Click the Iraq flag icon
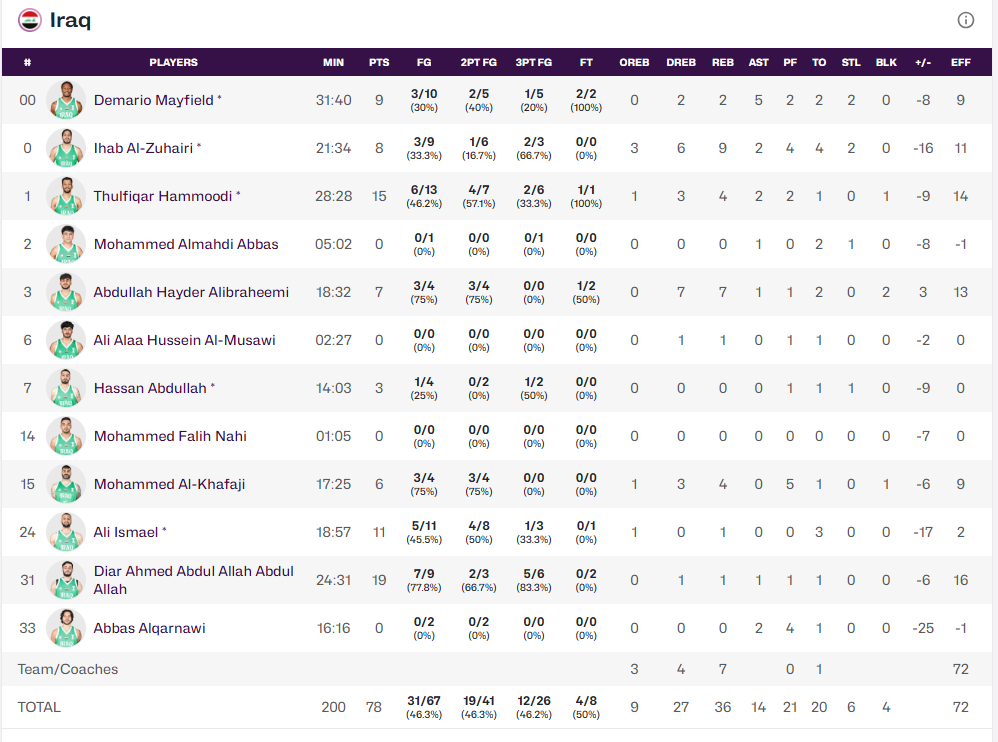 (x=30, y=20)
